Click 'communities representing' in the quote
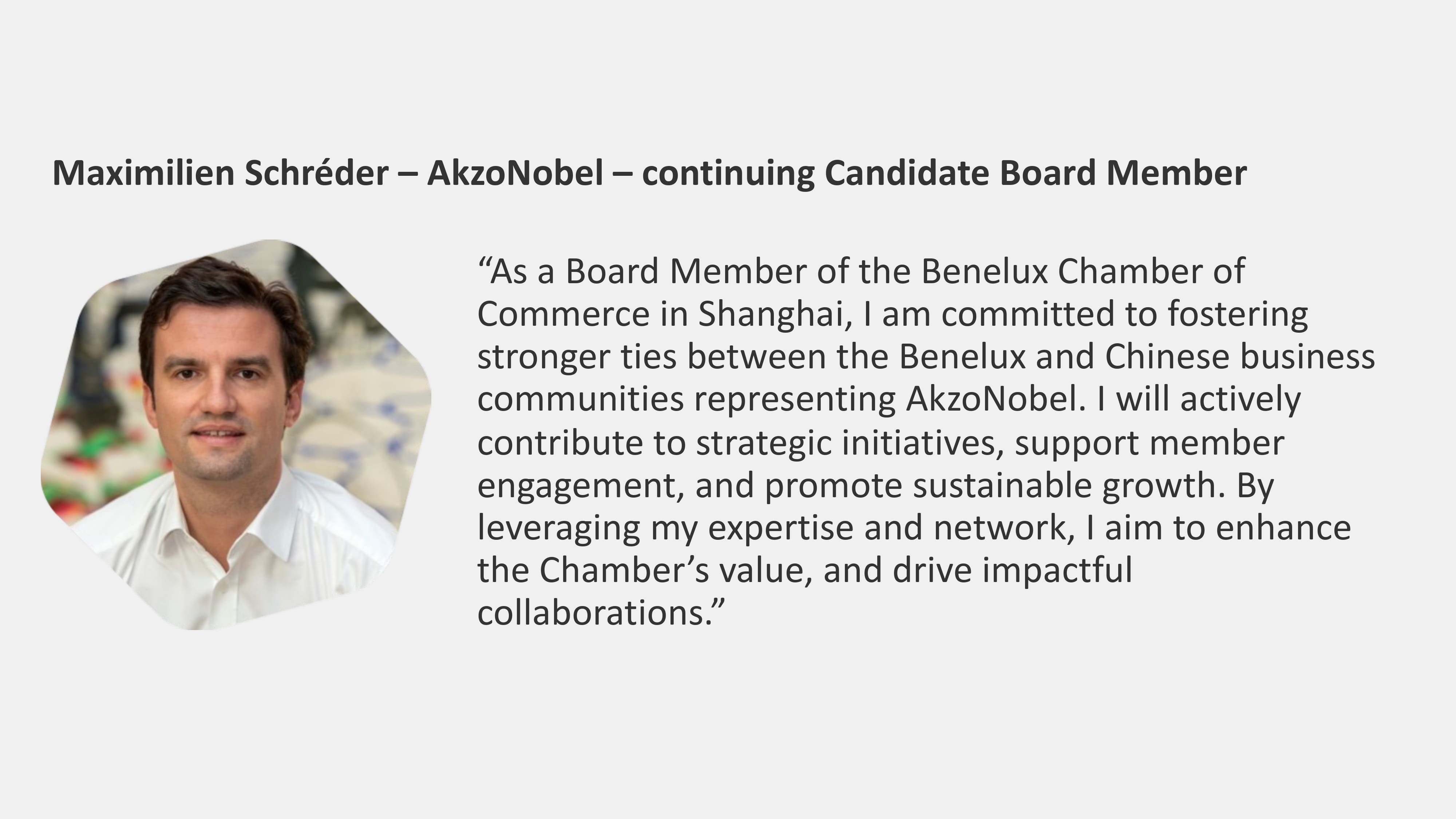This screenshot has height=819, width=1456. coord(686,400)
